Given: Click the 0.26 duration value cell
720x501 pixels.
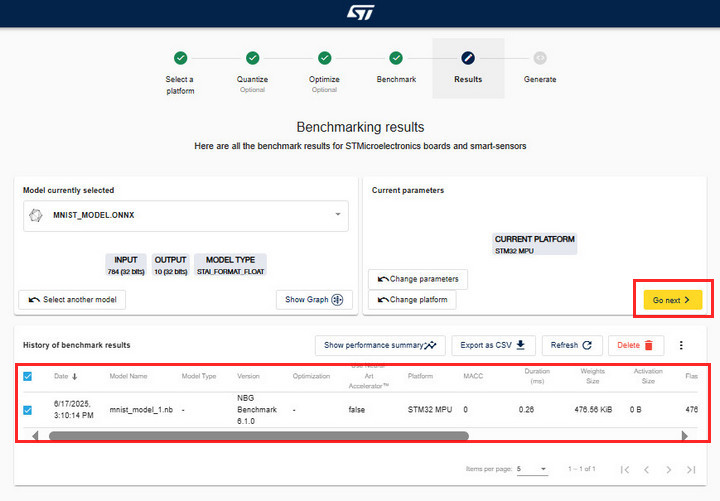Looking at the screenshot, I should [526, 410].
